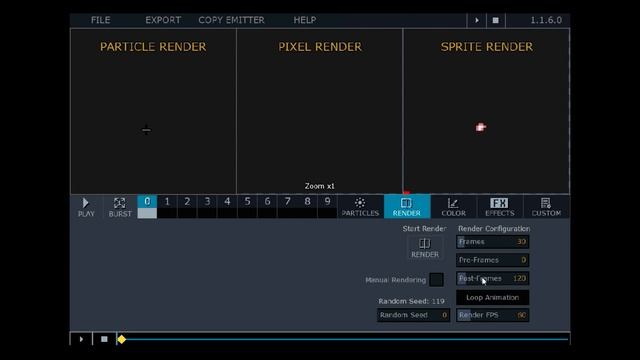Click the Zoom x1 label
Viewport: 640px width, 360px height.
pos(320,186)
